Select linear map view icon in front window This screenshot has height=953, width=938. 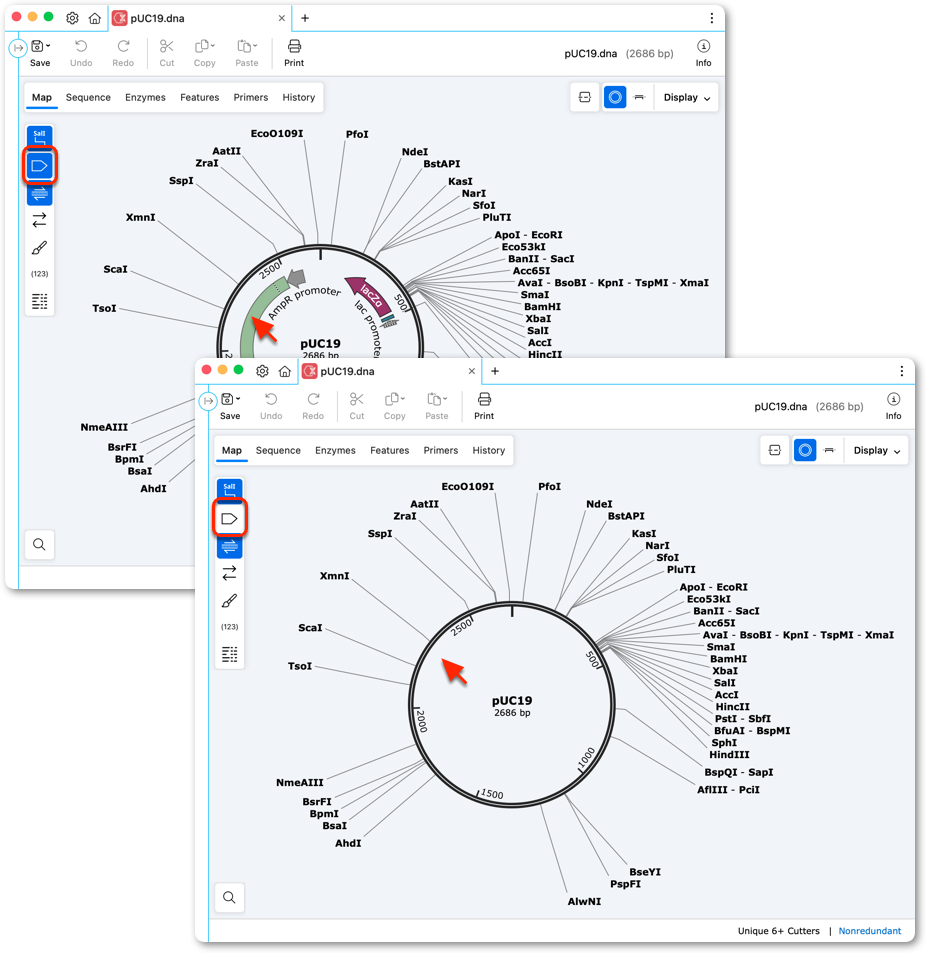pos(829,450)
